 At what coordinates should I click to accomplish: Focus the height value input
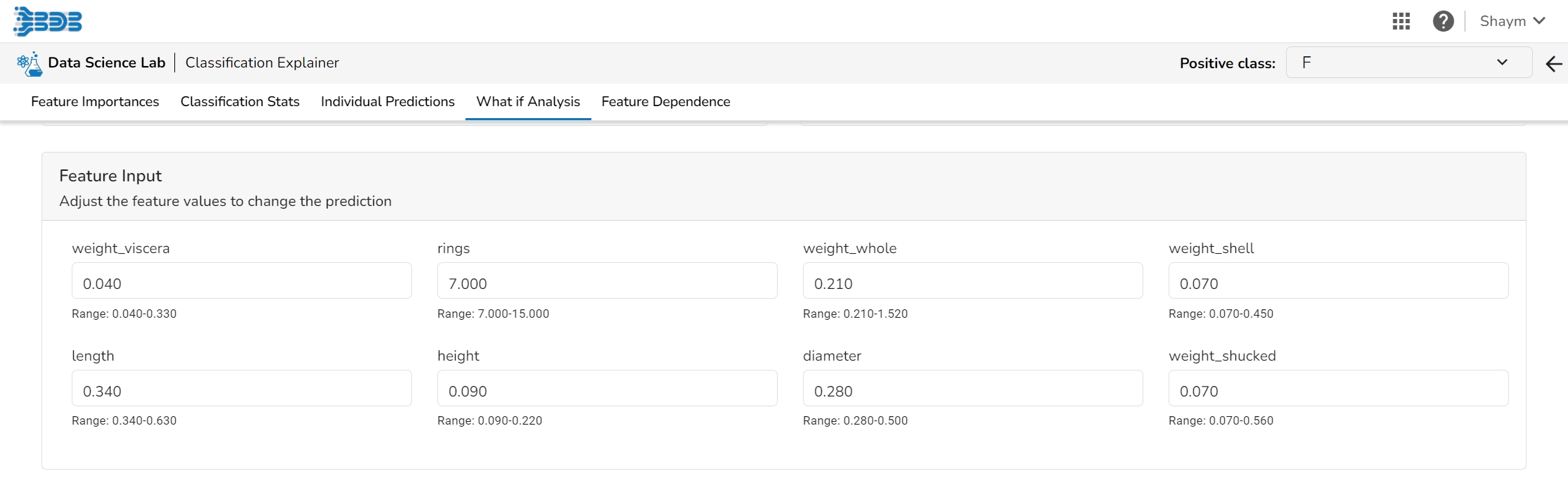click(x=607, y=389)
